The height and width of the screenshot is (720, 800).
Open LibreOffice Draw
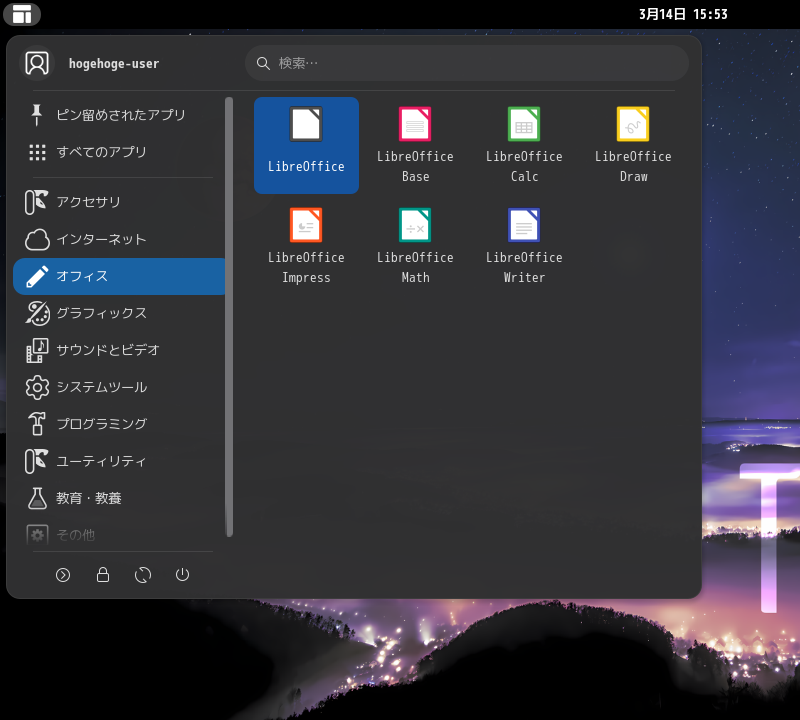point(633,145)
